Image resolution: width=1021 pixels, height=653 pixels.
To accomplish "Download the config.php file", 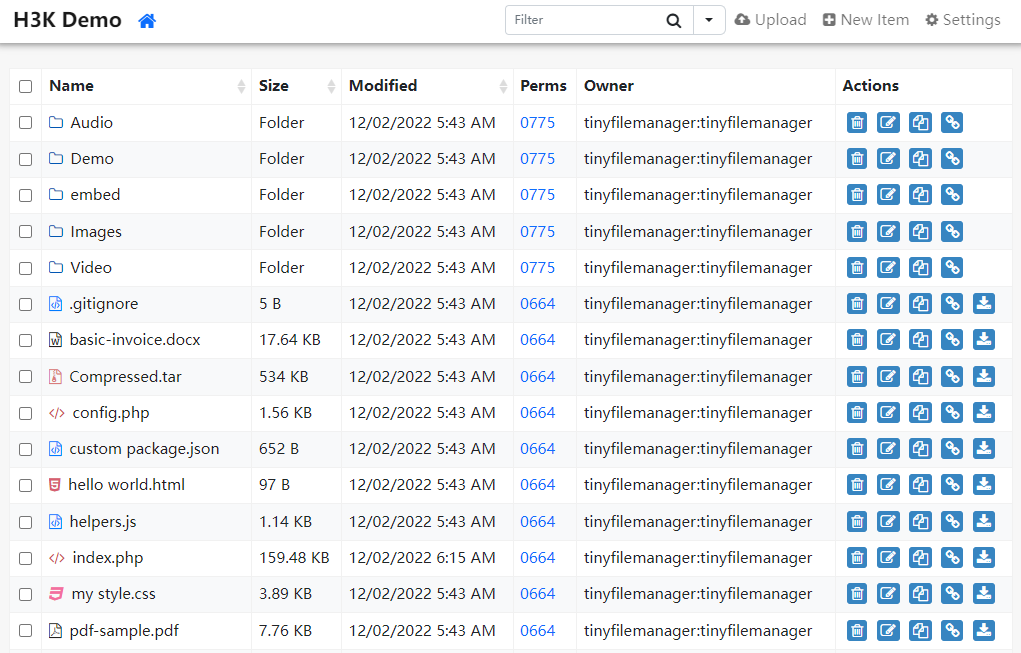I will point(984,413).
